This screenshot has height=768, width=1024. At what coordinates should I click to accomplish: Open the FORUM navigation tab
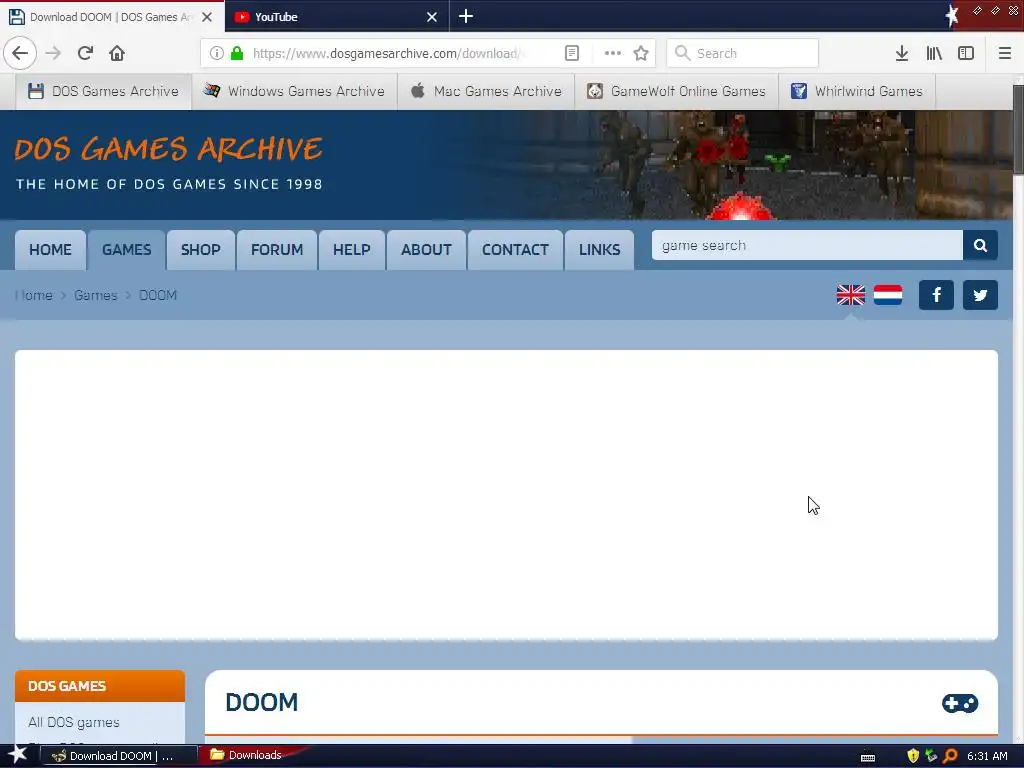pos(277,249)
